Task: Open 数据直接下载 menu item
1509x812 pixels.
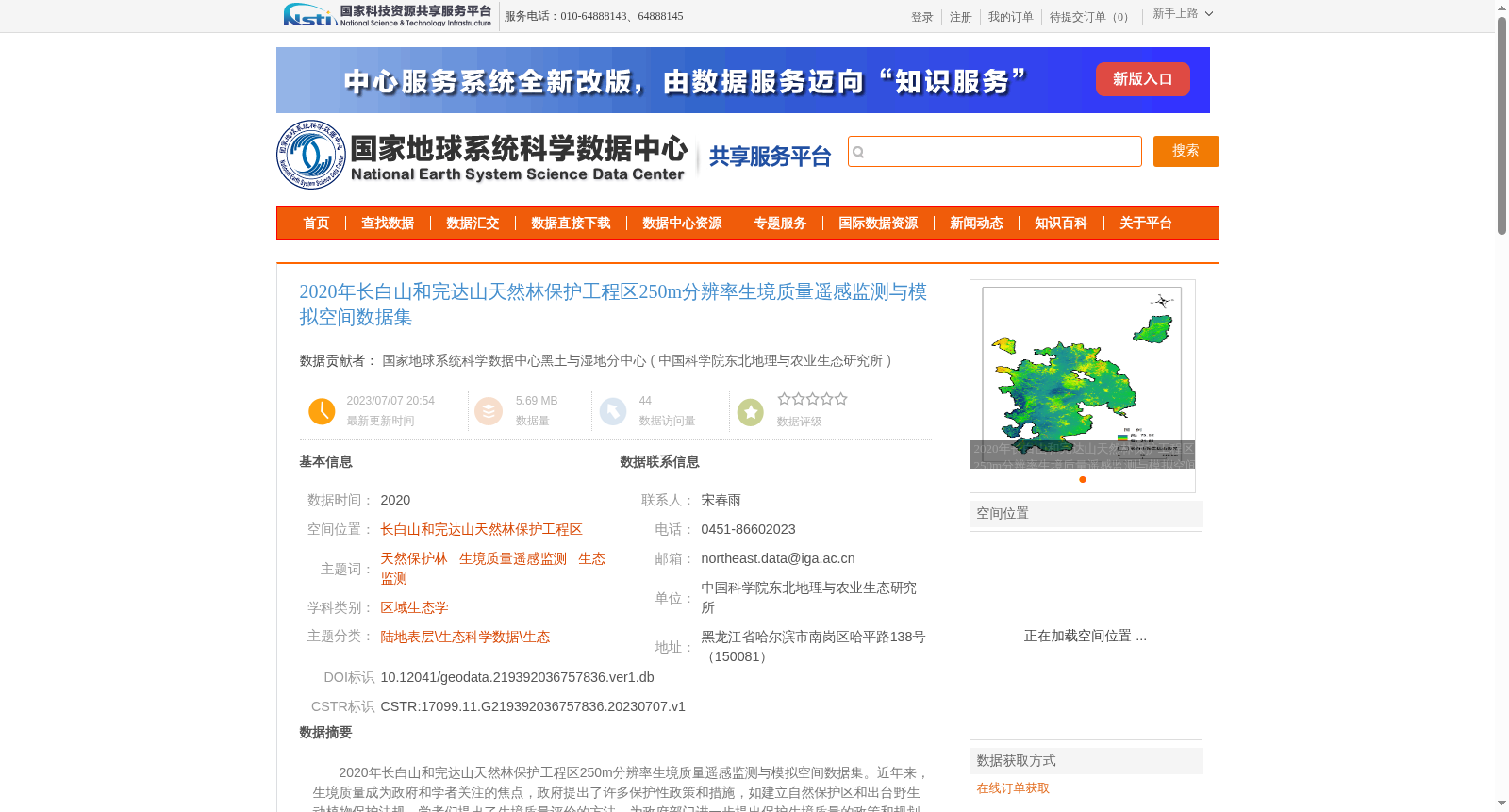Action: pyautogui.click(x=571, y=224)
